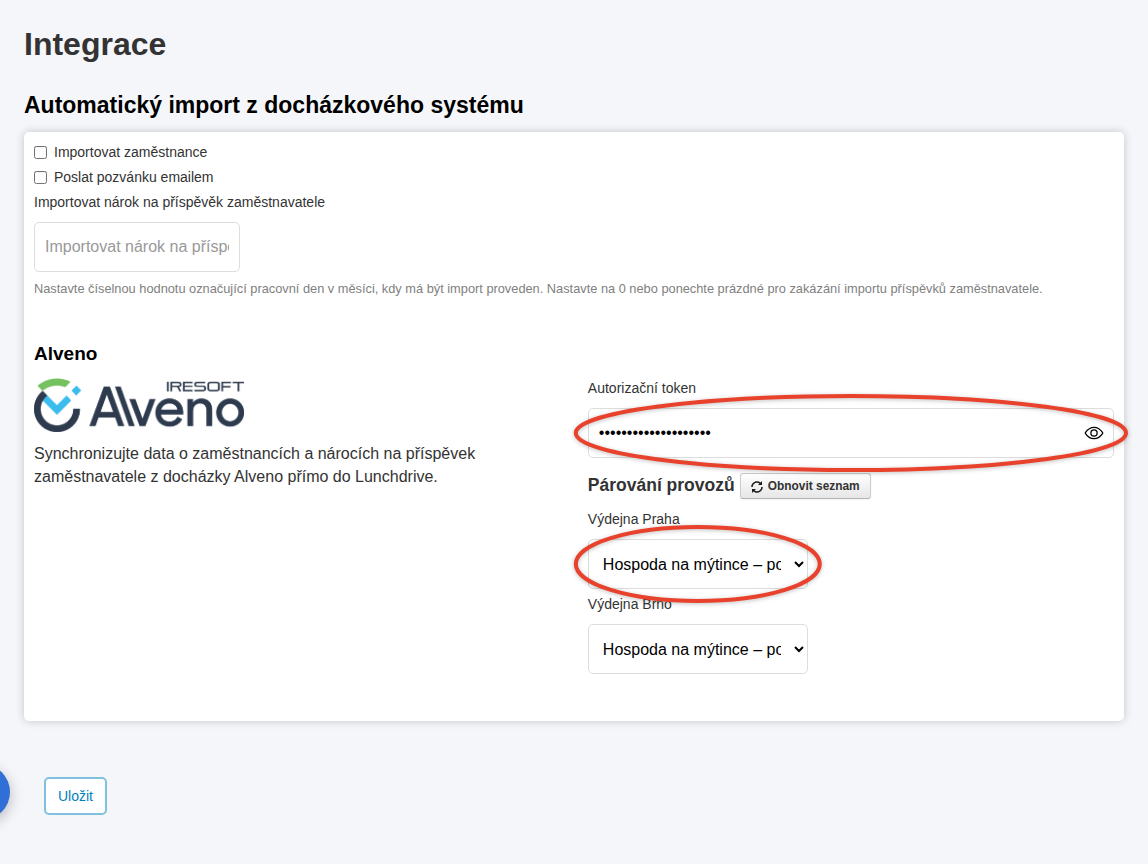
Task: Click the Párování provozů heading
Action: tap(660, 485)
